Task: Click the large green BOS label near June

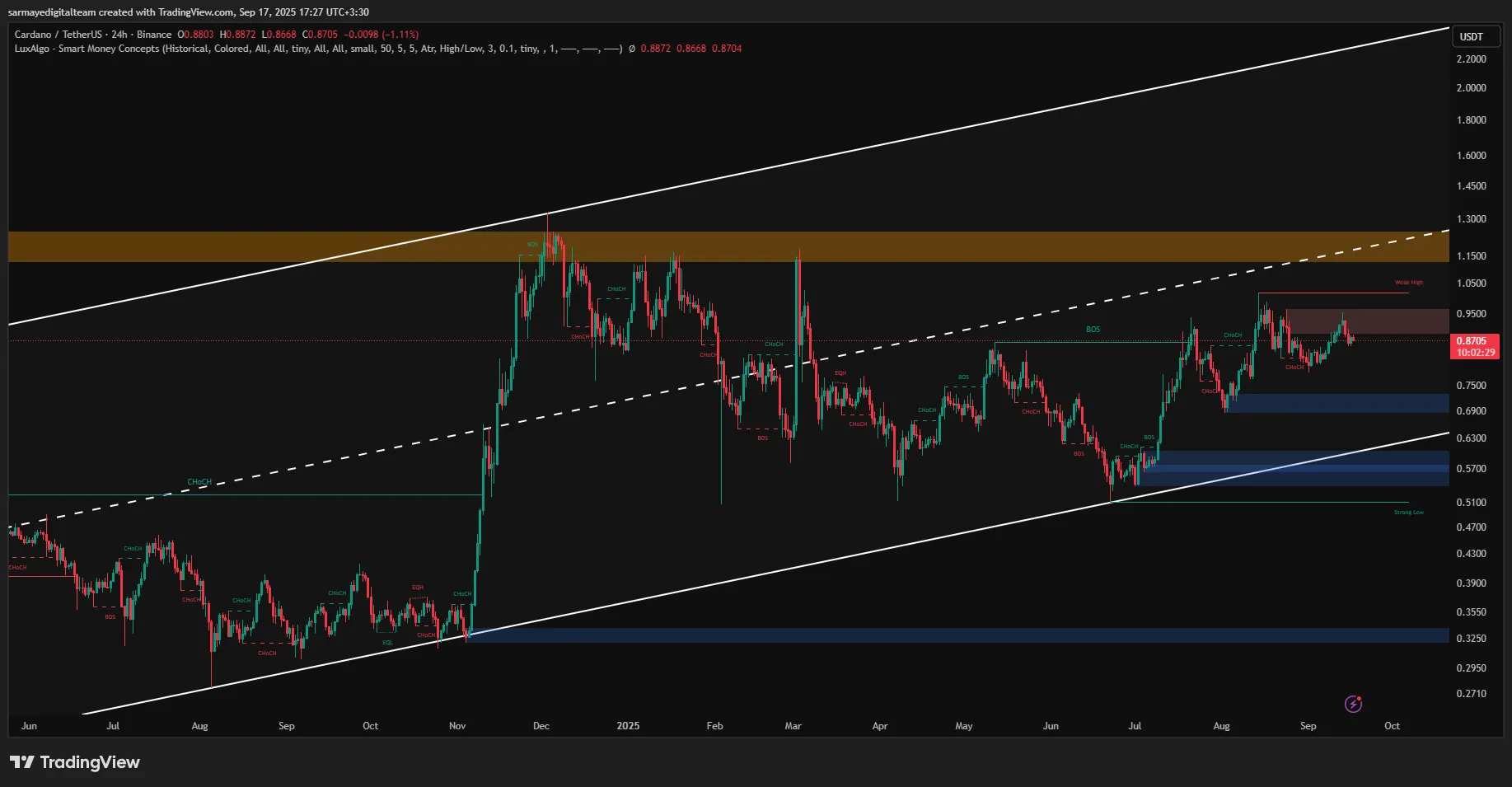Action: pos(1093,330)
